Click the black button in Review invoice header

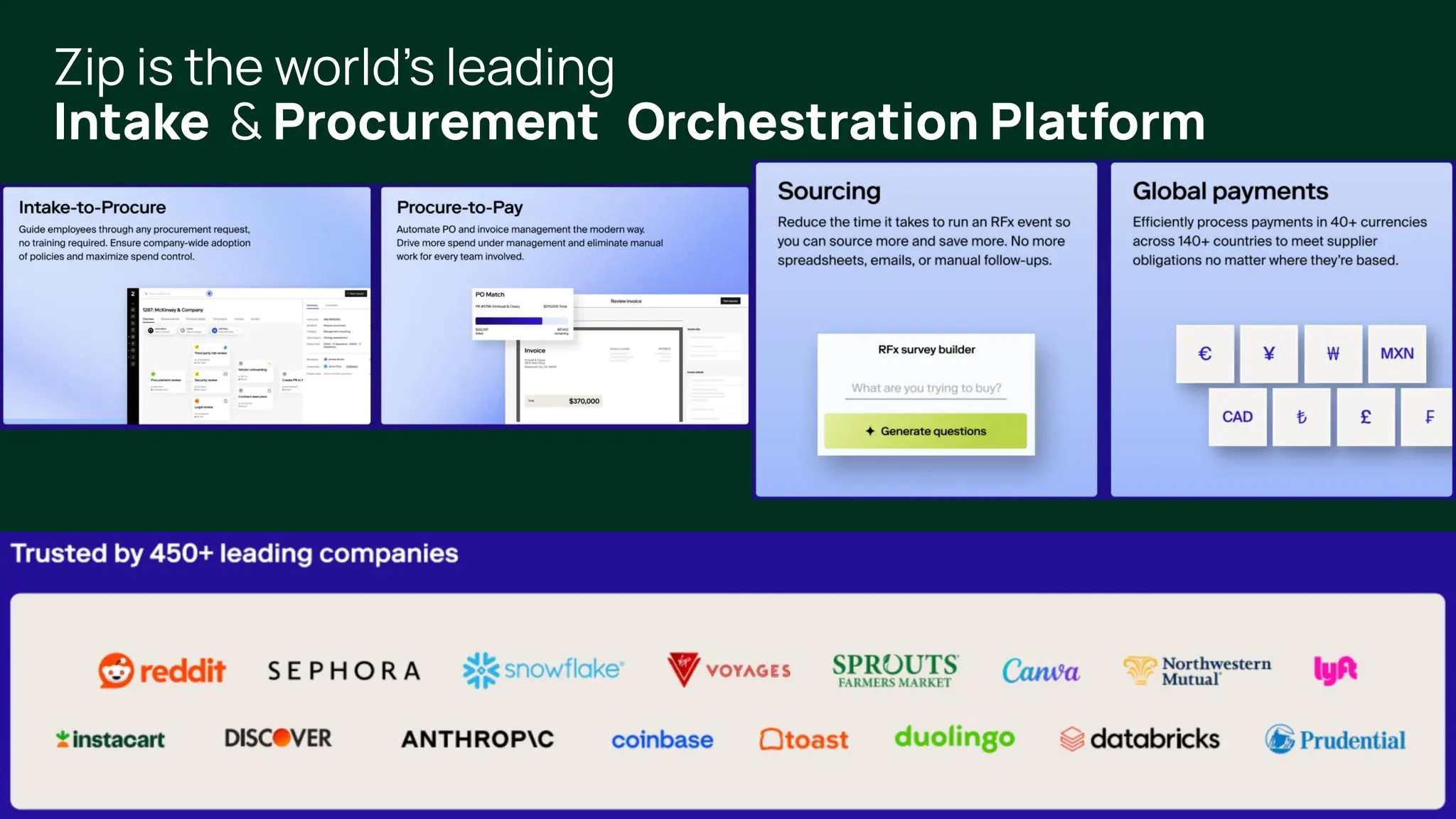731,301
